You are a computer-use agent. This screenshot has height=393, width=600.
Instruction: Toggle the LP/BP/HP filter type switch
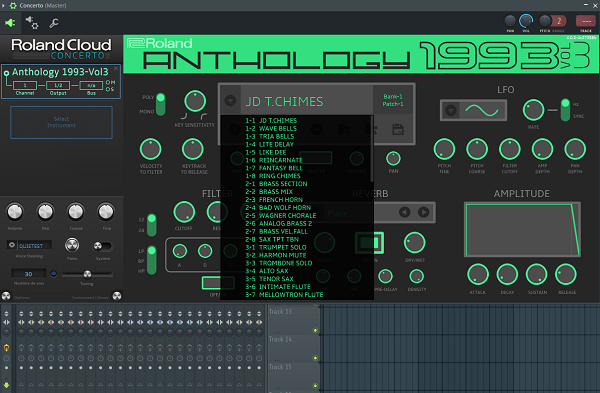(152, 260)
